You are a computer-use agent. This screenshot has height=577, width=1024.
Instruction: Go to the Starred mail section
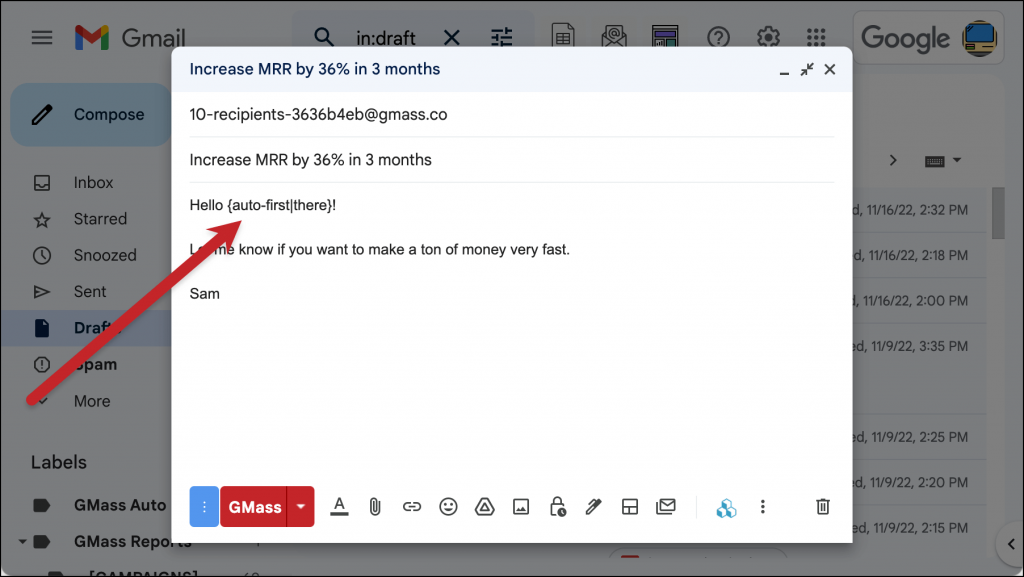pos(100,218)
